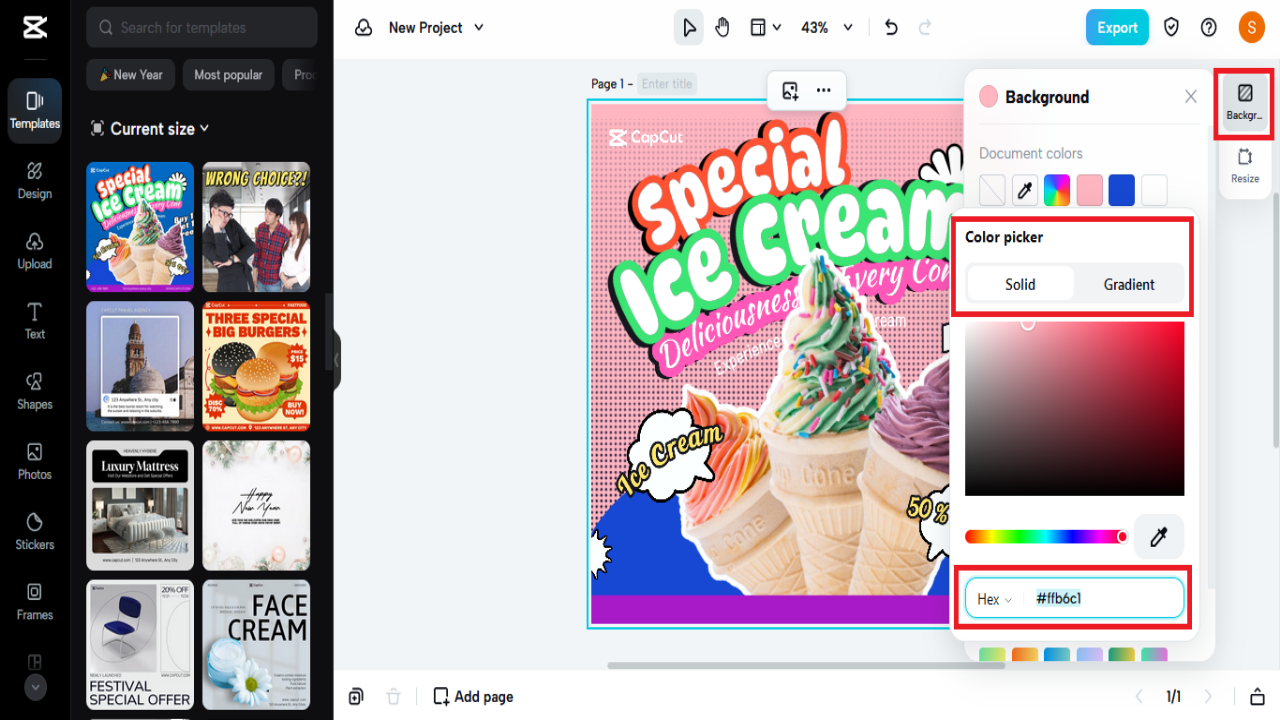Open the Text sidebar panel
The image size is (1280, 720).
tap(35, 321)
